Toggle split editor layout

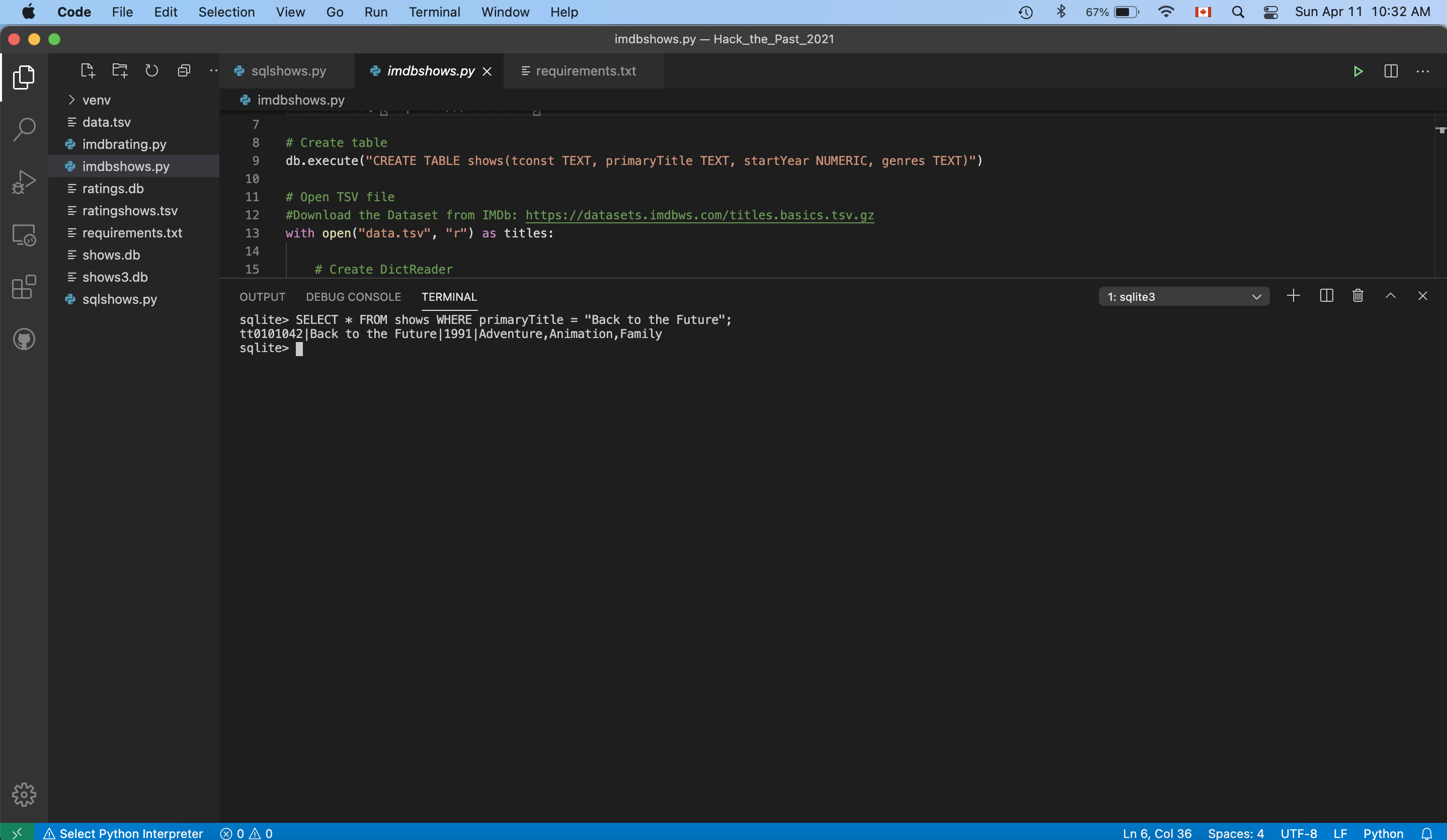click(x=1390, y=71)
